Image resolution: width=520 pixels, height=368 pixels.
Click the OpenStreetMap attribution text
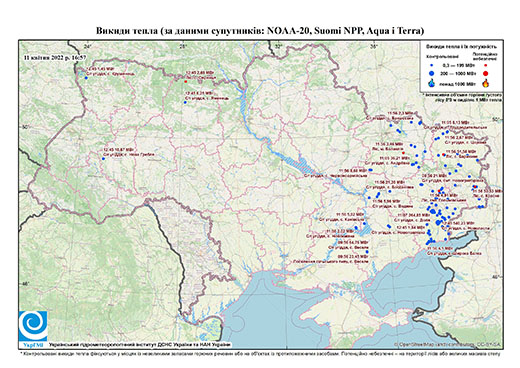[x=448, y=344]
